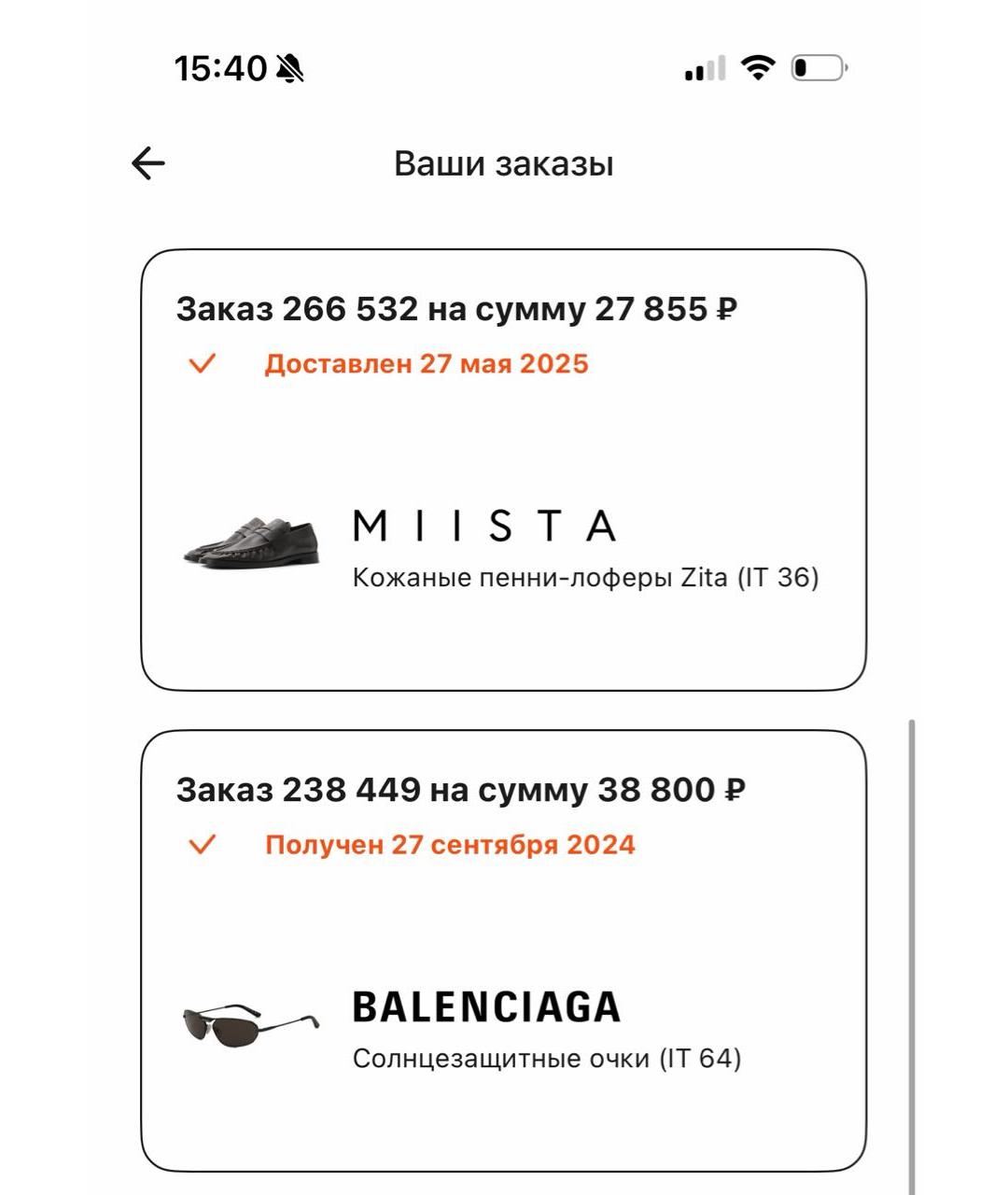Open the black loafers product thumbnail

tap(252, 540)
